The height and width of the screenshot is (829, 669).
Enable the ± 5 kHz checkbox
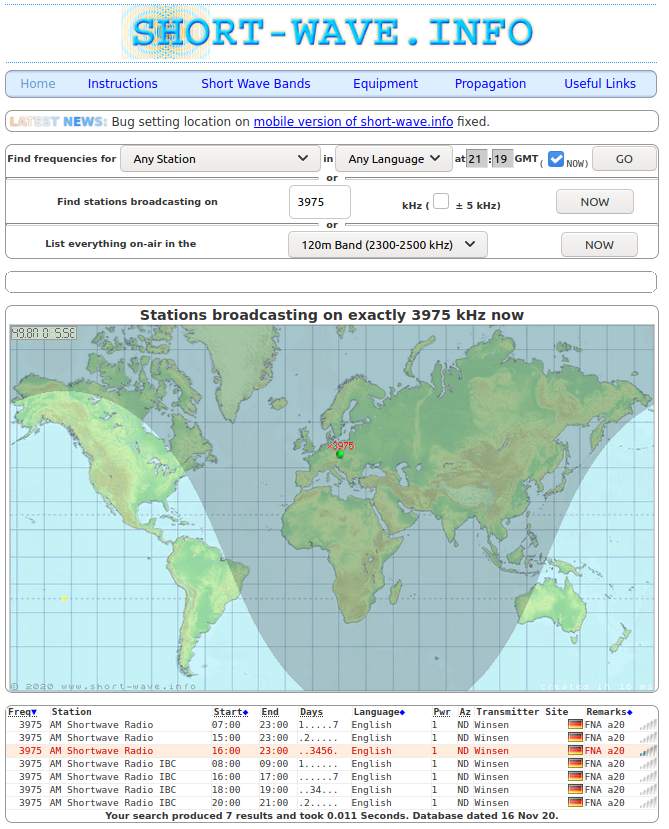pos(440,201)
